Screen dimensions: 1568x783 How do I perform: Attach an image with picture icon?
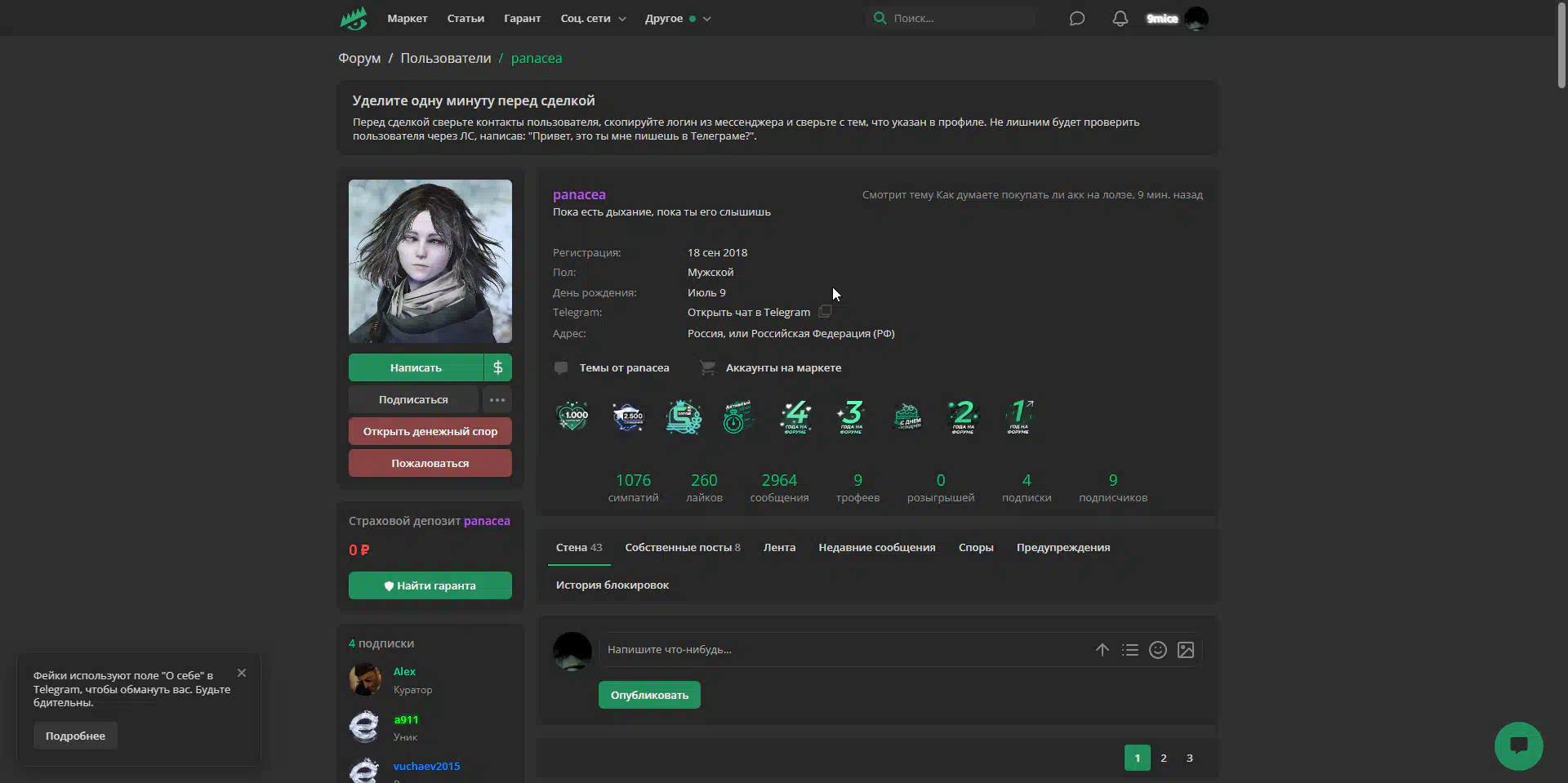1186,650
